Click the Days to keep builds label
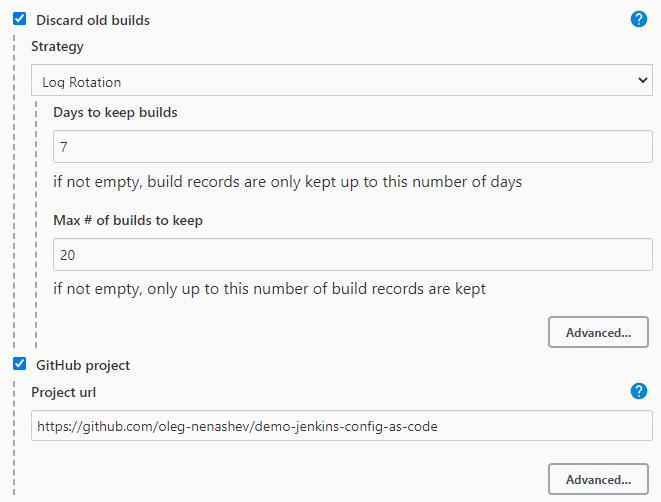The height and width of the screenshot is (502, 661). click(115, 113)
